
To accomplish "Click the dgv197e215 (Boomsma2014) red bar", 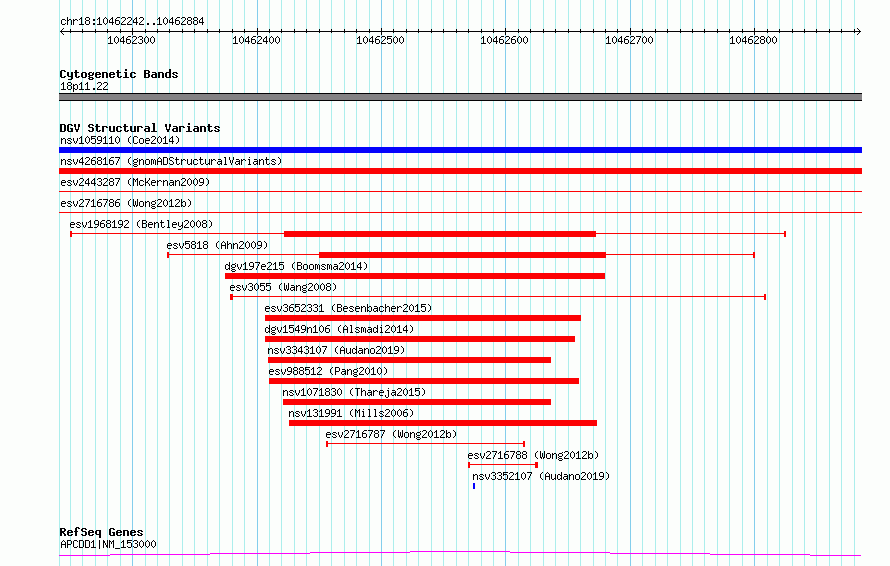I will pyautogui.click(x=415, y=276).
